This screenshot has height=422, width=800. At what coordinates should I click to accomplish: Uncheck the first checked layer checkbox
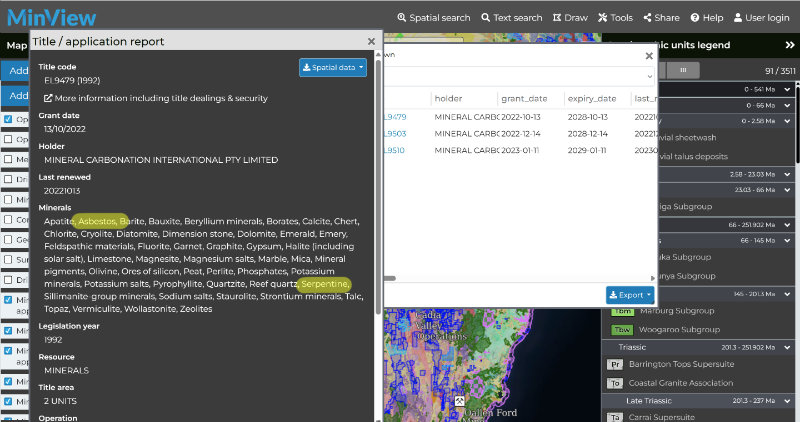(8, 119)
